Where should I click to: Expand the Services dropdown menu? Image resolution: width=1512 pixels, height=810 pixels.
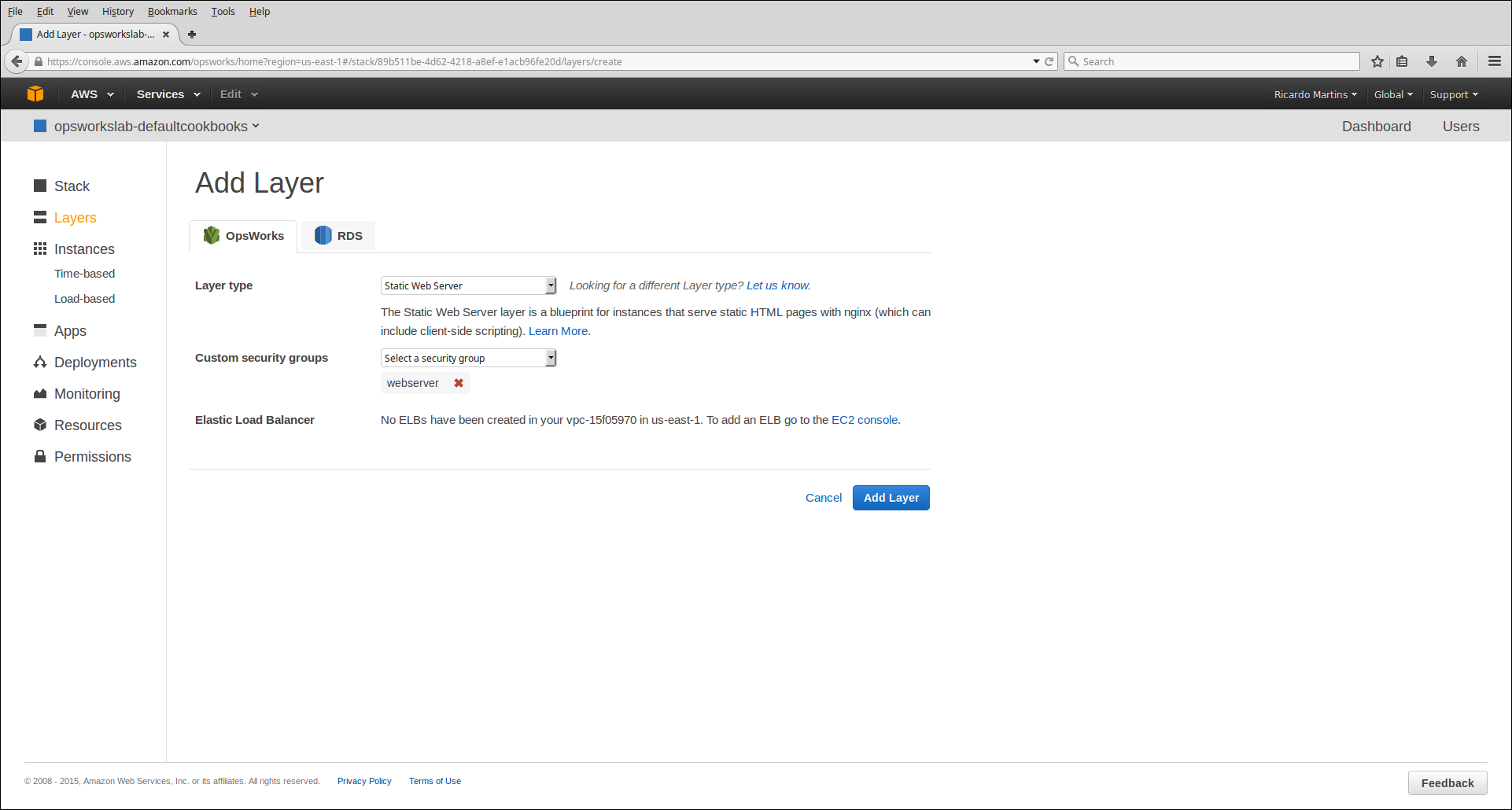pos(168,94)
